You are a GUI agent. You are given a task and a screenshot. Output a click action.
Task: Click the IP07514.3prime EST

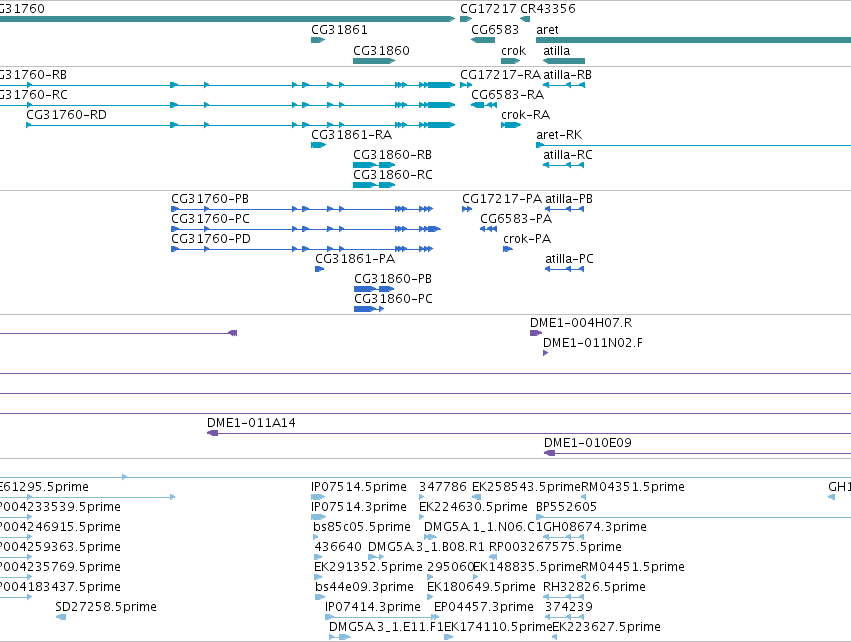[x=319, y=517]
